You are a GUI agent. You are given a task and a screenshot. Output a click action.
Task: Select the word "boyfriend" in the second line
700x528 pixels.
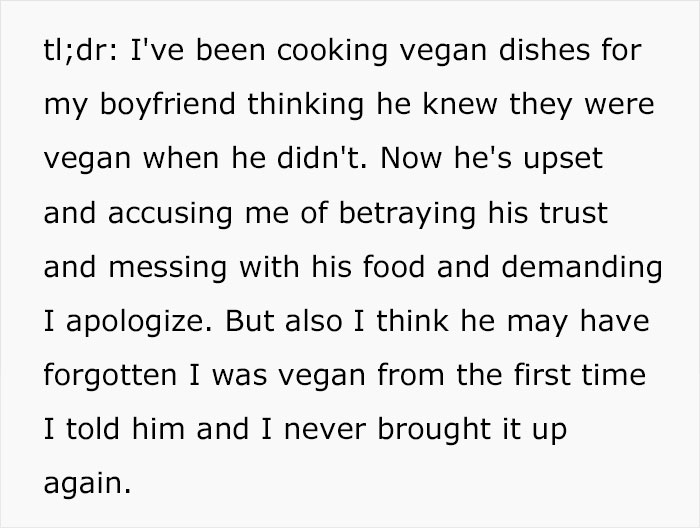pyautogui.click(x=167, y=104)
